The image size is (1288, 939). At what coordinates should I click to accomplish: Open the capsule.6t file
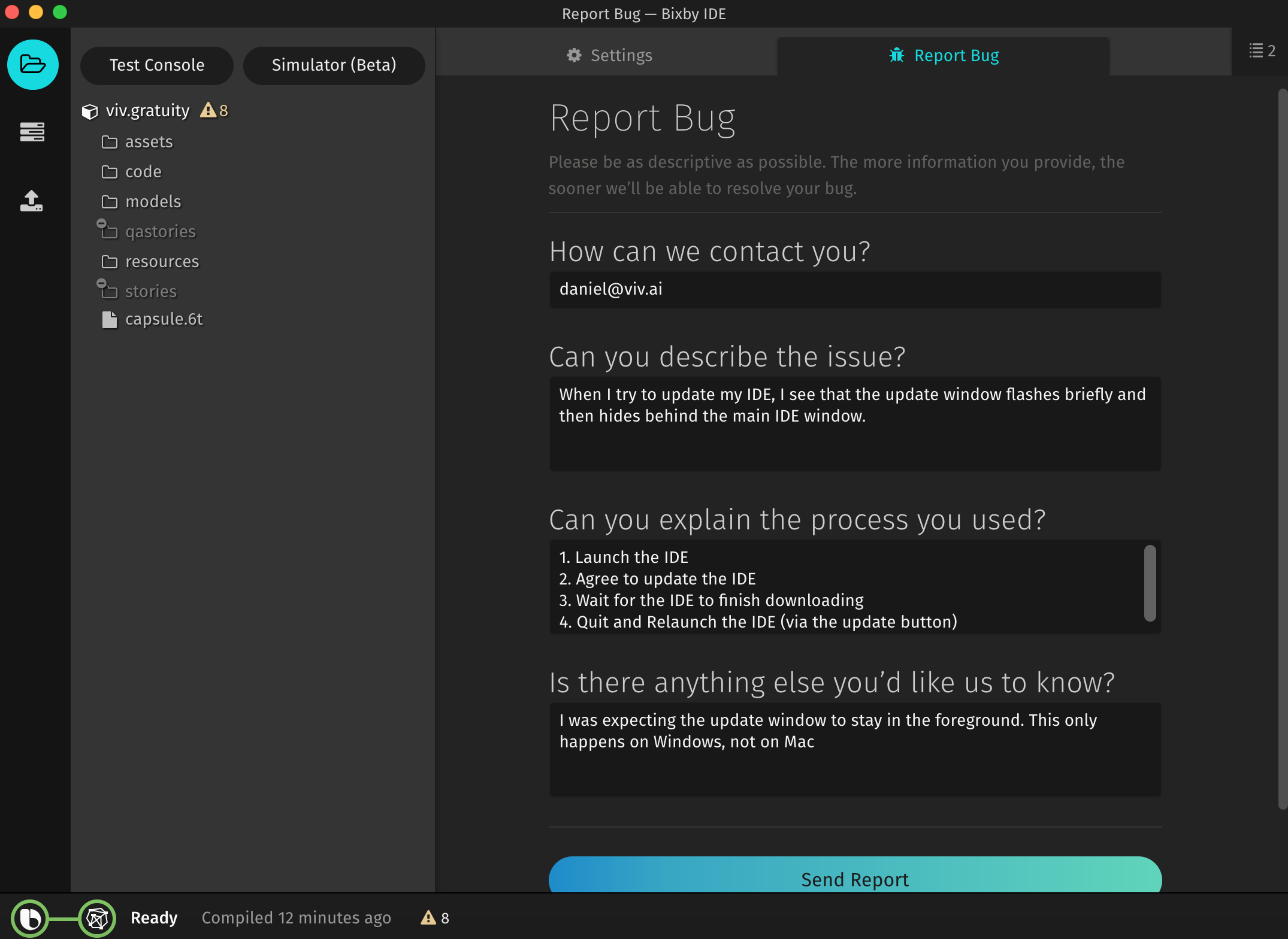pyautogui.click(x=164, y=319)
